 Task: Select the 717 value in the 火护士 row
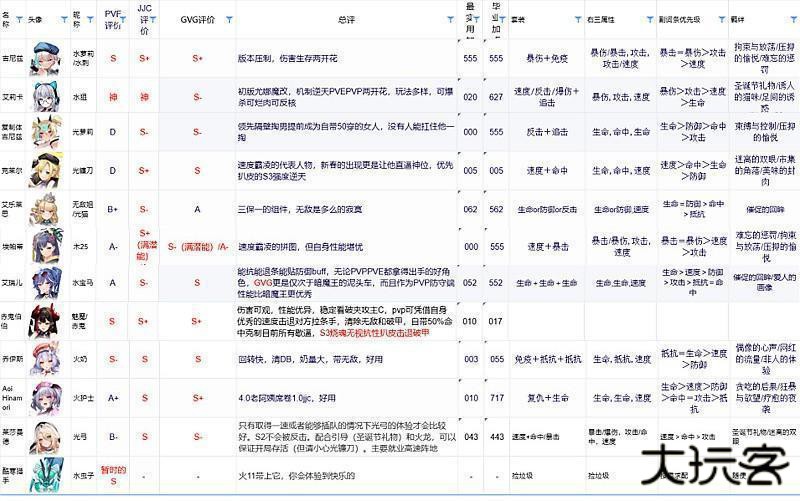point(496,398)
